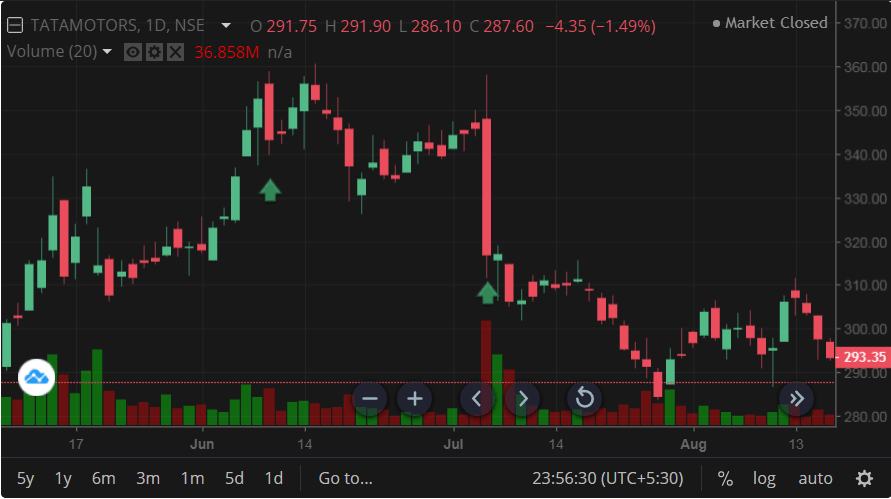Click the cloud logo on chart
This screenshot has height=499, width=891.
coord(37,377)
